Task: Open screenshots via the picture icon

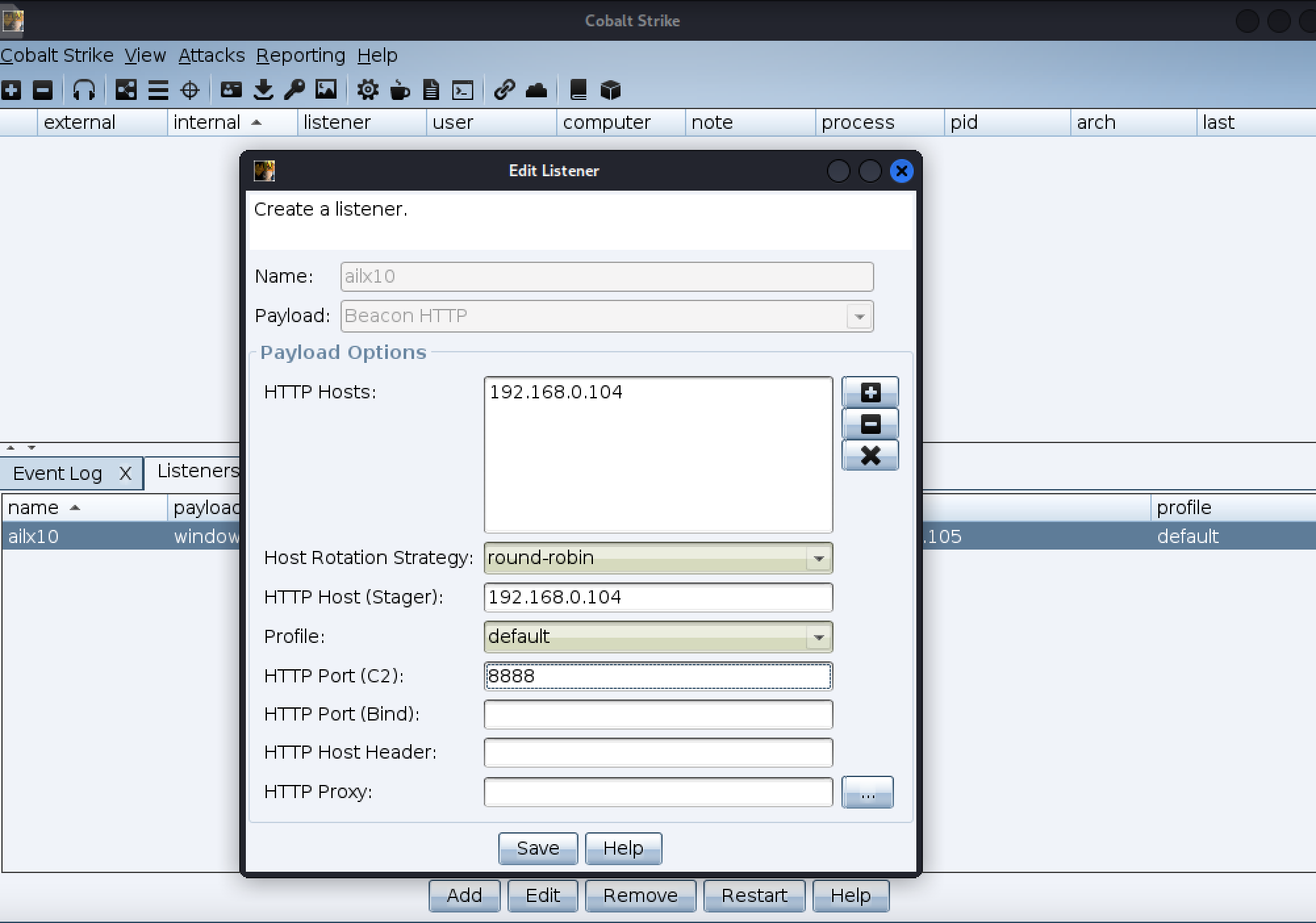Action: [x=326, y=90]
